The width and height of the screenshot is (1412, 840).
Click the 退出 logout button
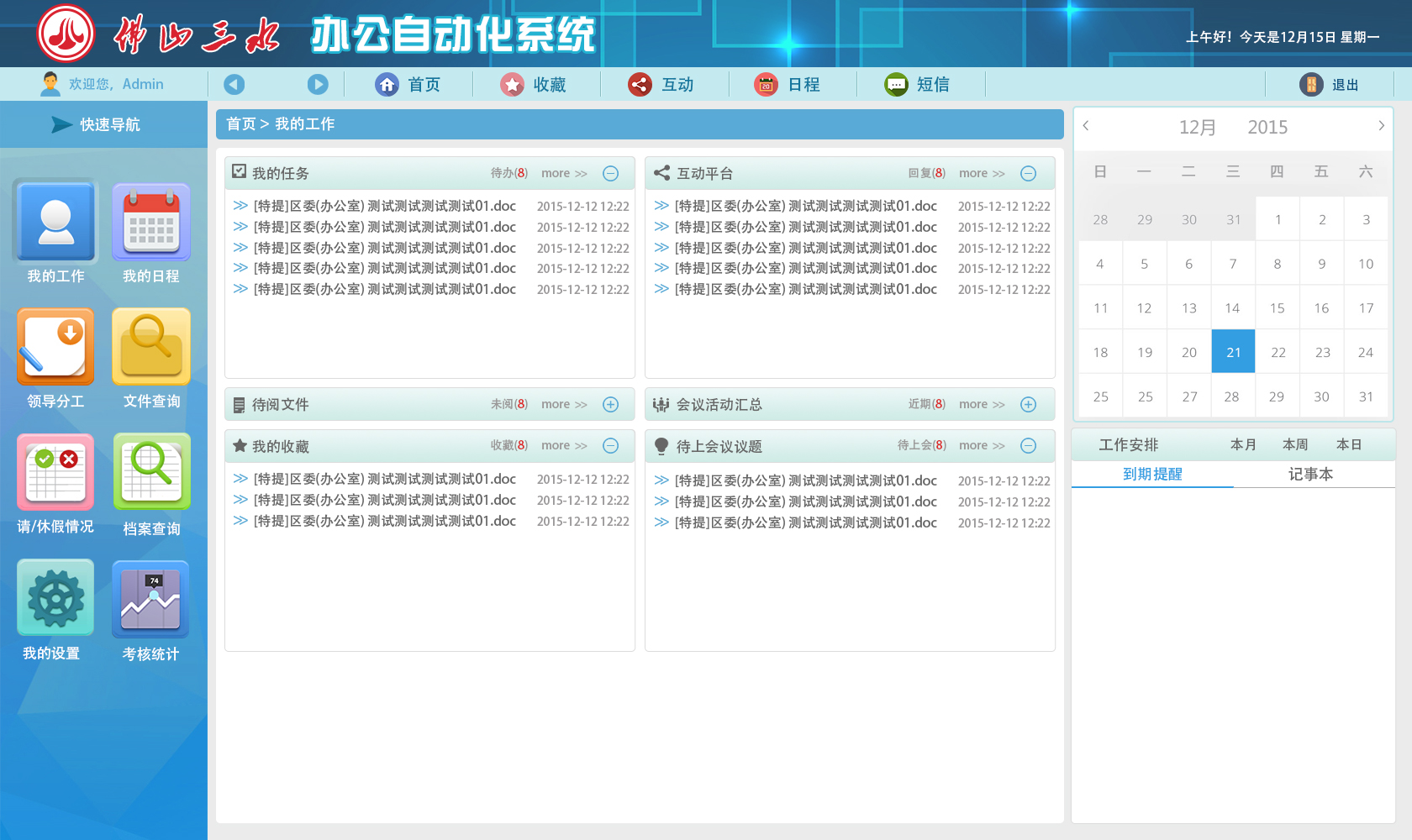point(1330,85)
